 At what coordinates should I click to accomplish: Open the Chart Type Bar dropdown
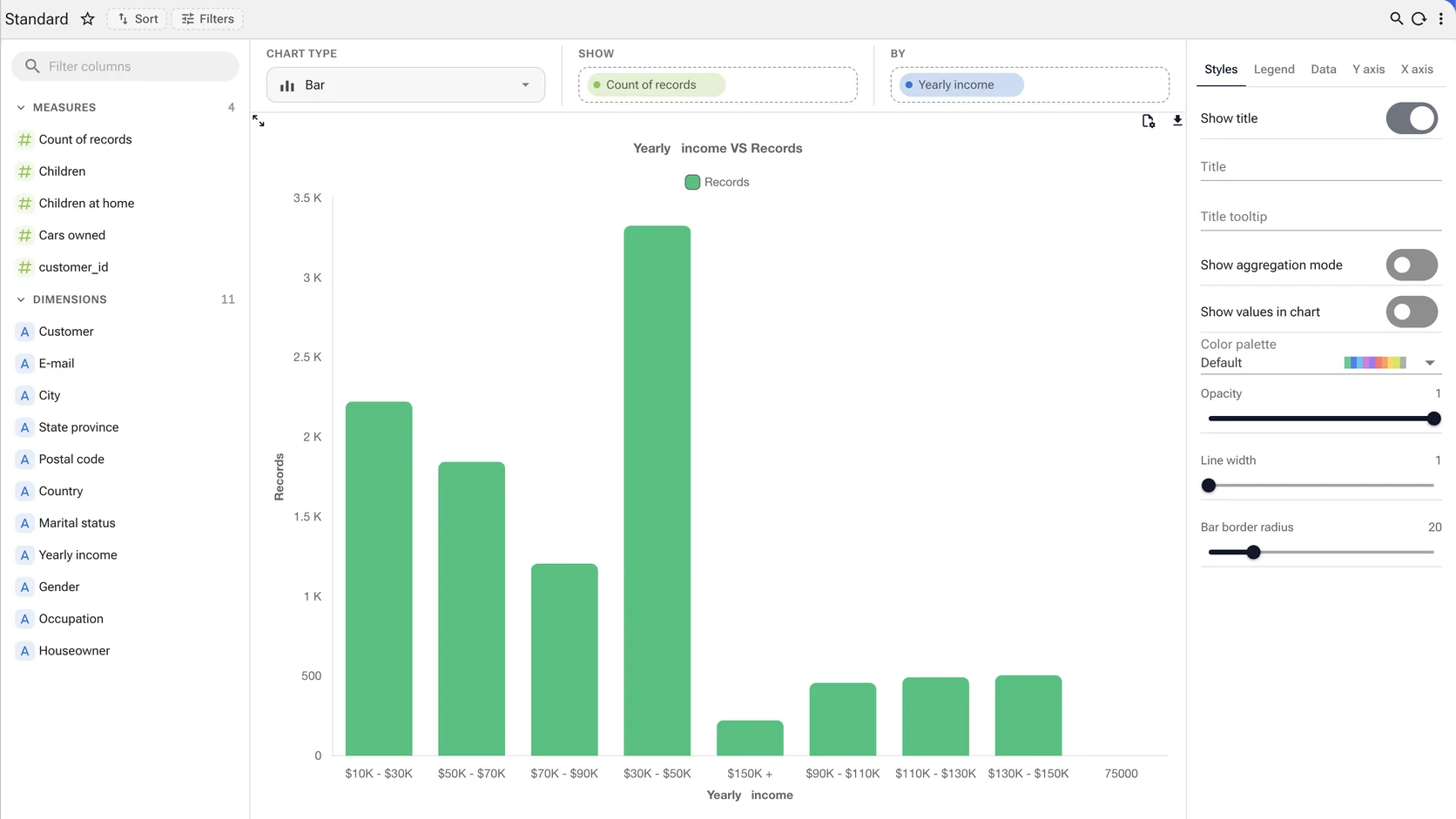coord(406,85)
